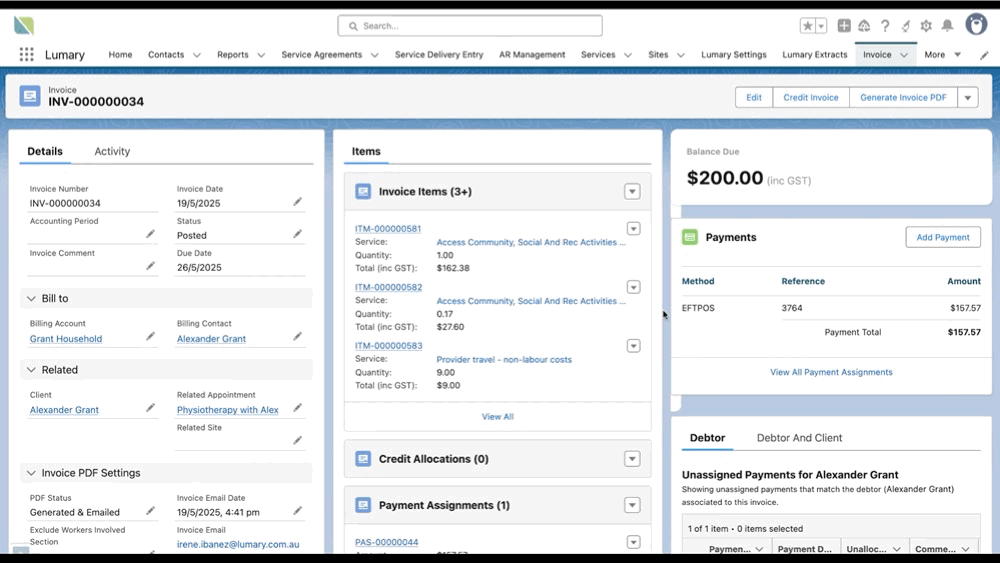The image size is (1000, 563).
Task: Click the Credit Invoice button
Action: point(810,97)
